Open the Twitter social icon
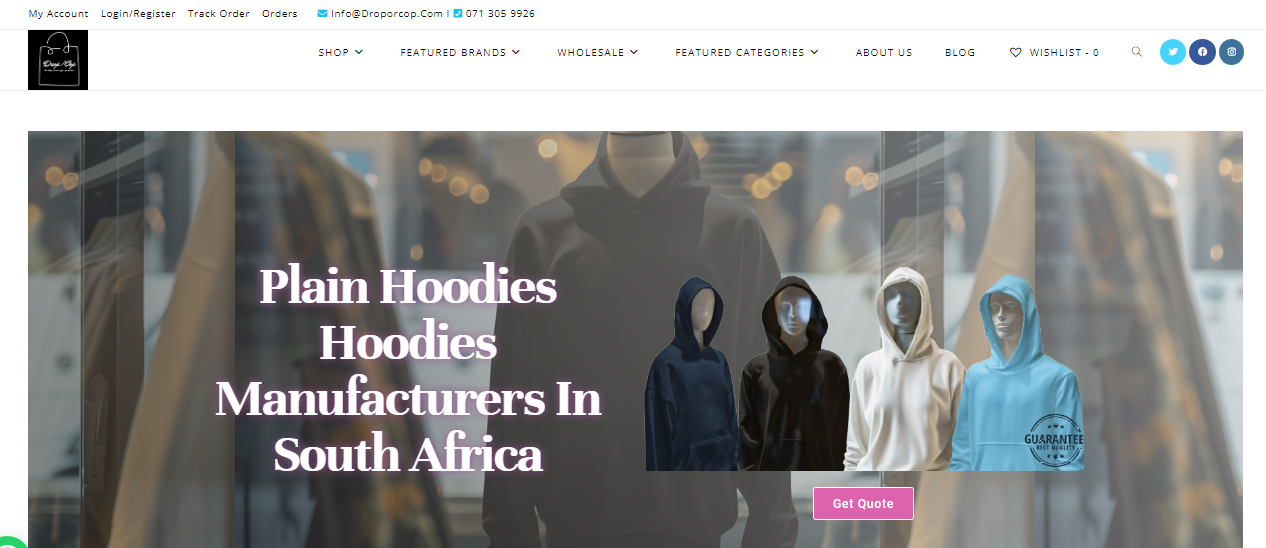Image resolution: width=1266 pixels, height=548 pixels. (1173, 52)
